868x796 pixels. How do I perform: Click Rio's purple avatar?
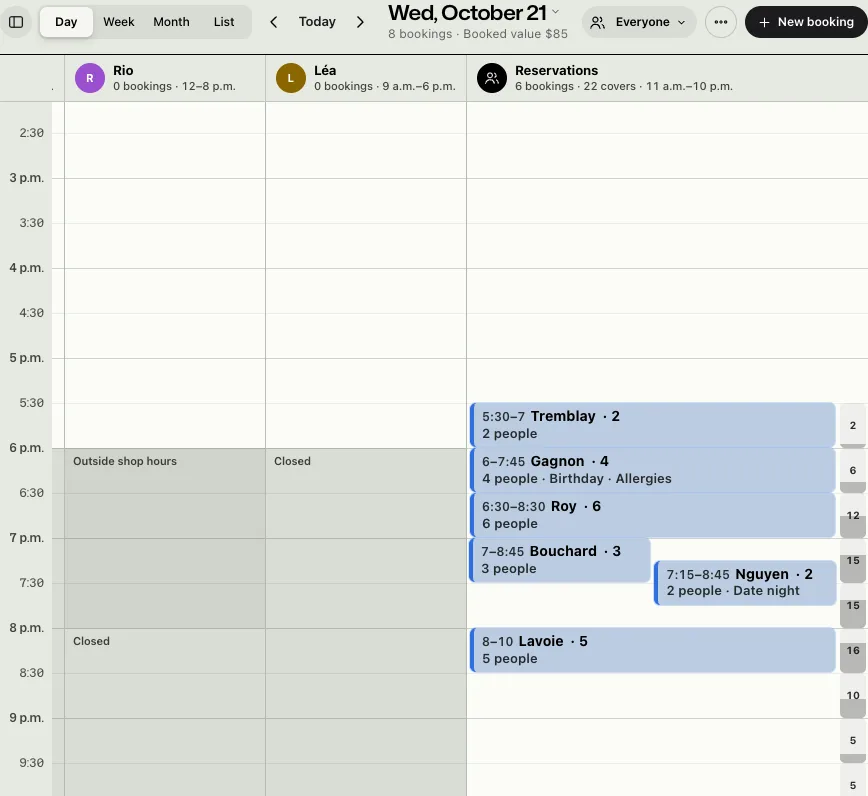(x=90, y=78)
